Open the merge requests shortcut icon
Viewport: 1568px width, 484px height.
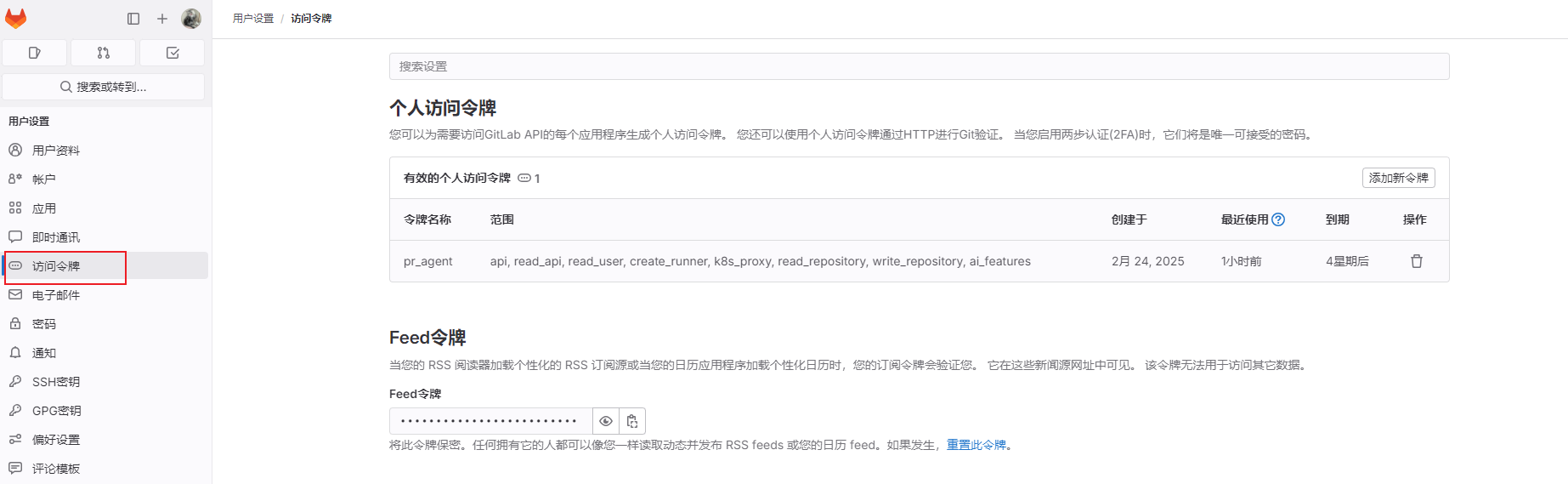(104, 53)
